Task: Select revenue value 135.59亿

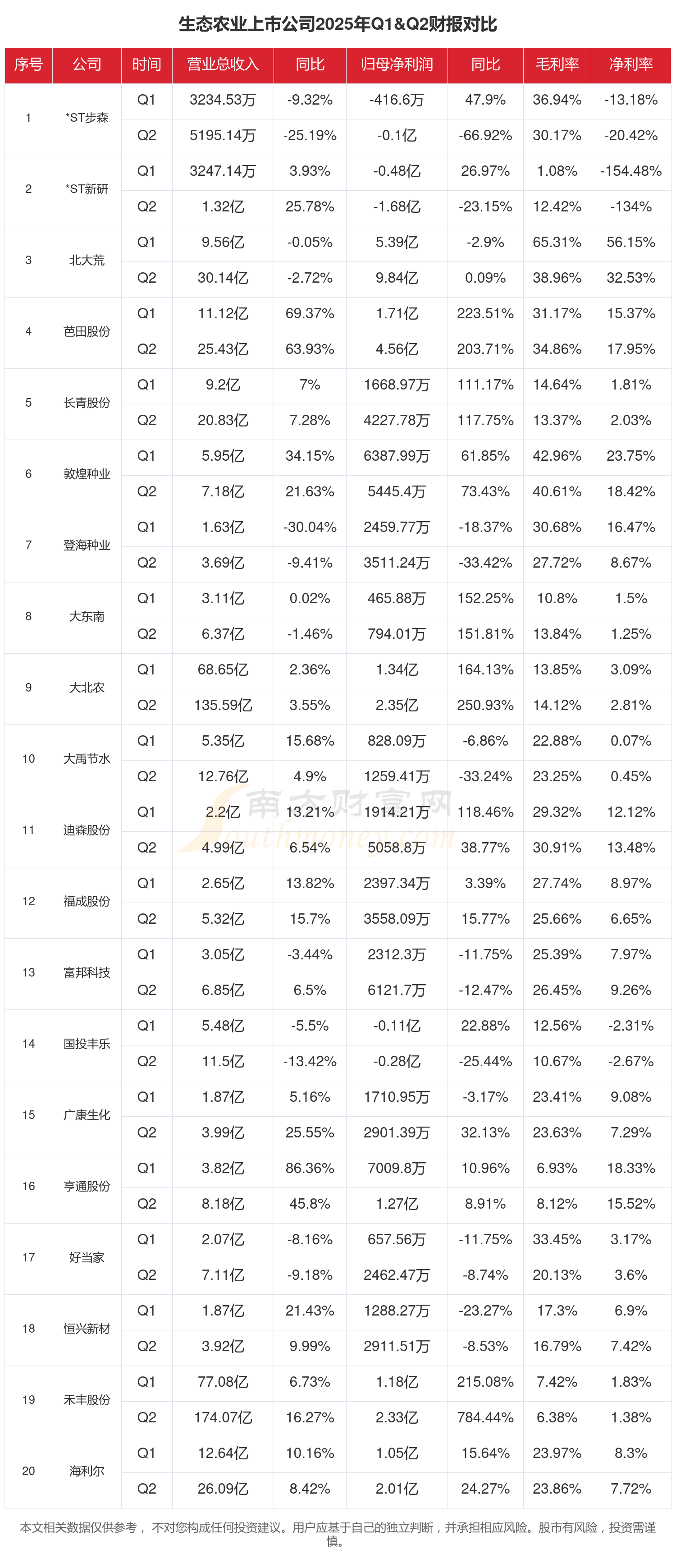Action: tap(223, 706)
